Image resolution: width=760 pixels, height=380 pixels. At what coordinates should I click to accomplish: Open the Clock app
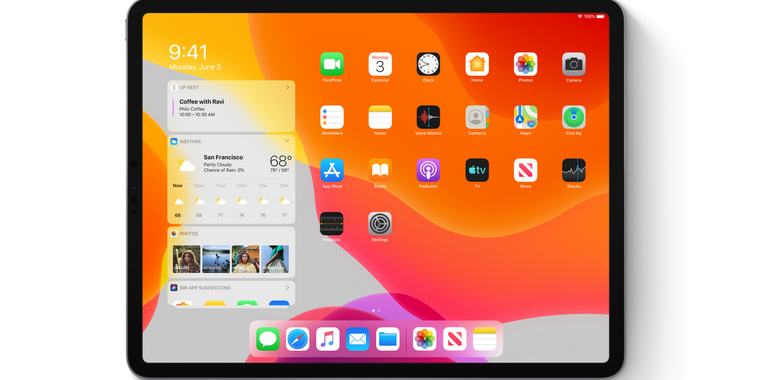[x=428, y=64]
